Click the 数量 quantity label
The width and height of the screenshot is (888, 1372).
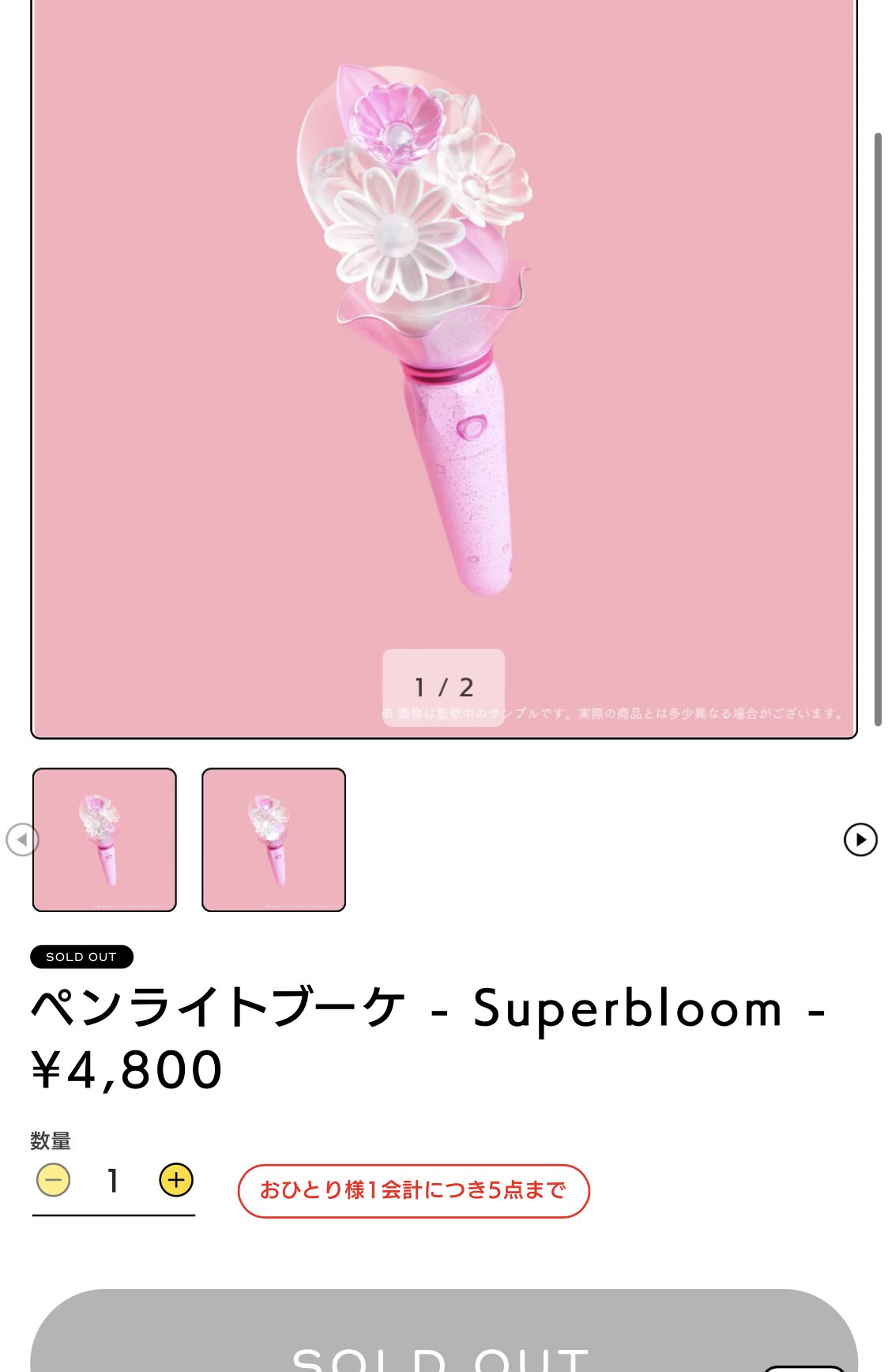pyautogui.click(x=51, y=1140)
